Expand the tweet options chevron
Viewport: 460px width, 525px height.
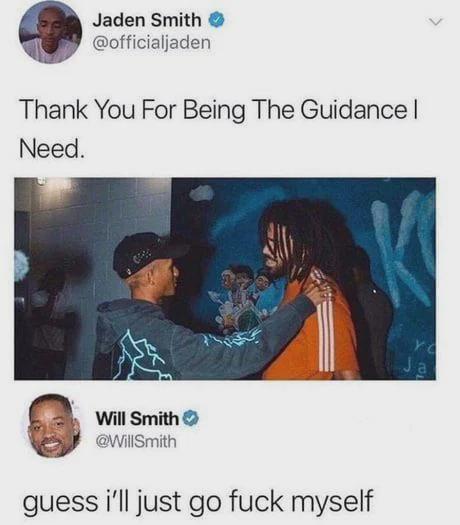[x=436, y=22]
